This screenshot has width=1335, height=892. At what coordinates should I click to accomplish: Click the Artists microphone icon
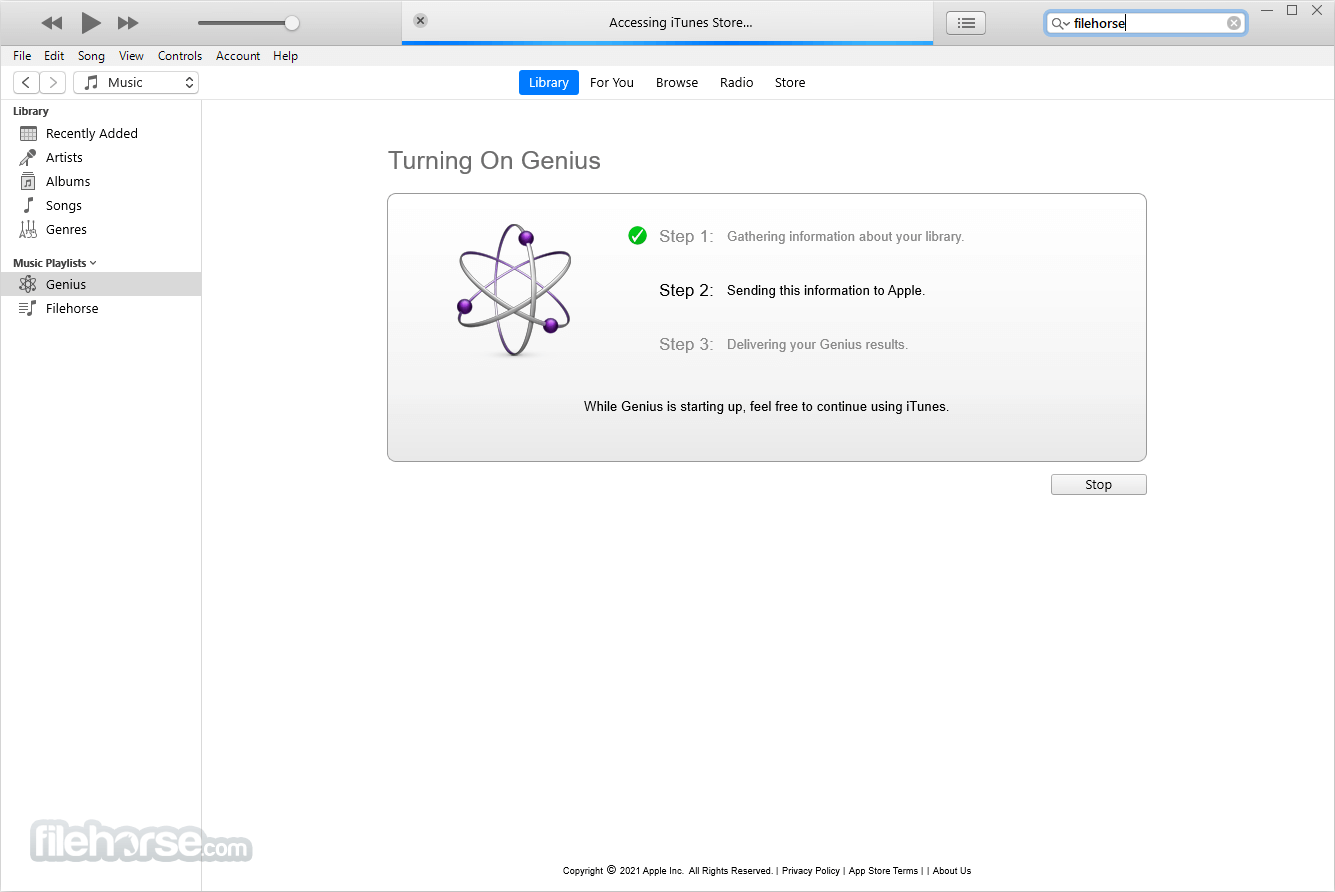click(28, 157)
